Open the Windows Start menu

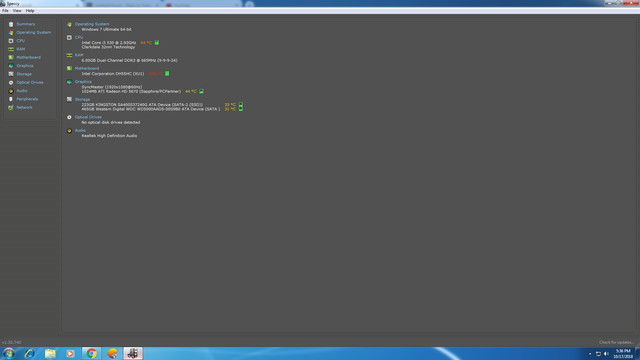[x=9, y=353]
